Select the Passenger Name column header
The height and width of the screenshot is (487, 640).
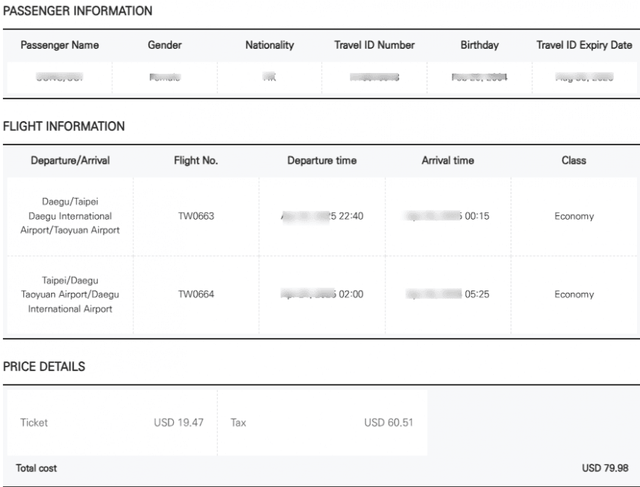[x=60, y=45]
